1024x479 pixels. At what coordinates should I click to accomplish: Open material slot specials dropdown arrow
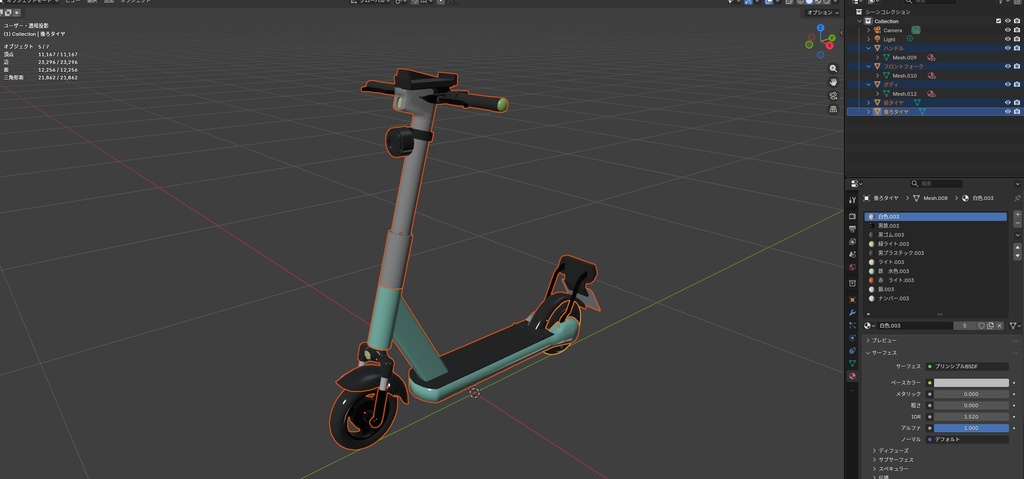[x=1017, y=235]
